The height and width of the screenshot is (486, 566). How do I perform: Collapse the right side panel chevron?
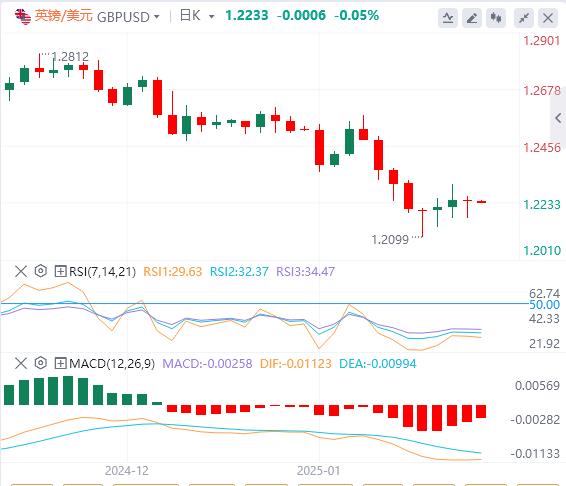click(558, 118)
